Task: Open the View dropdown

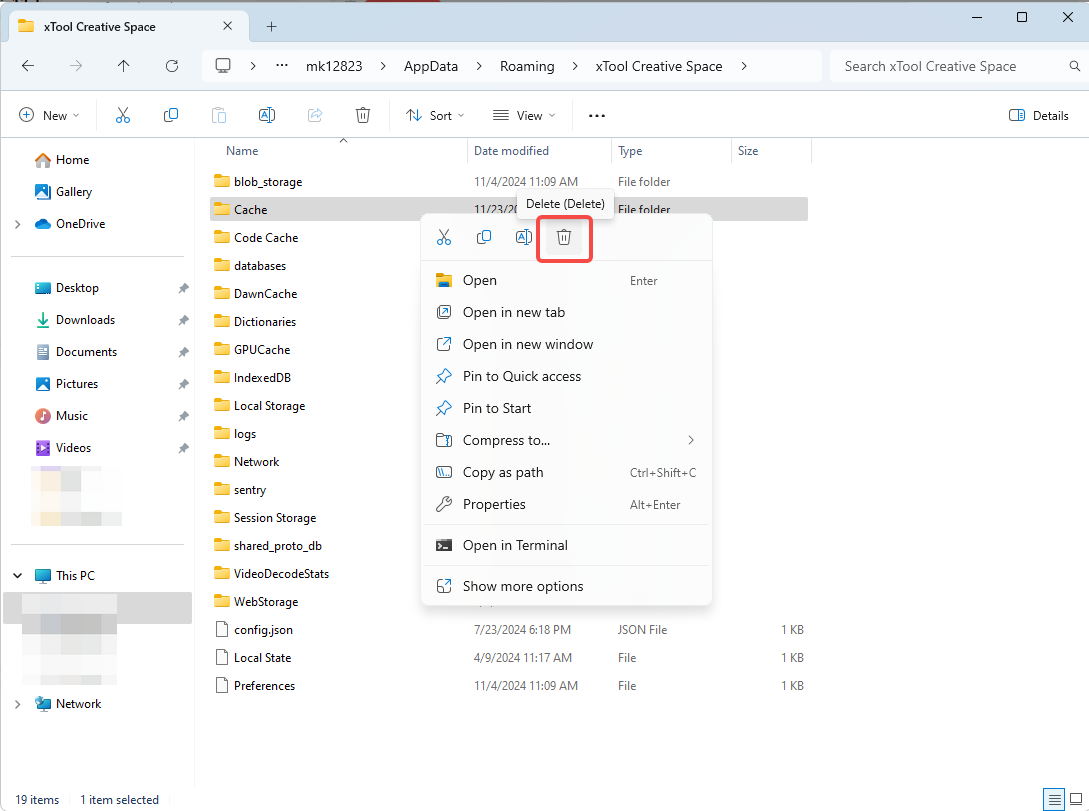Action: click(x=524, y=115)
